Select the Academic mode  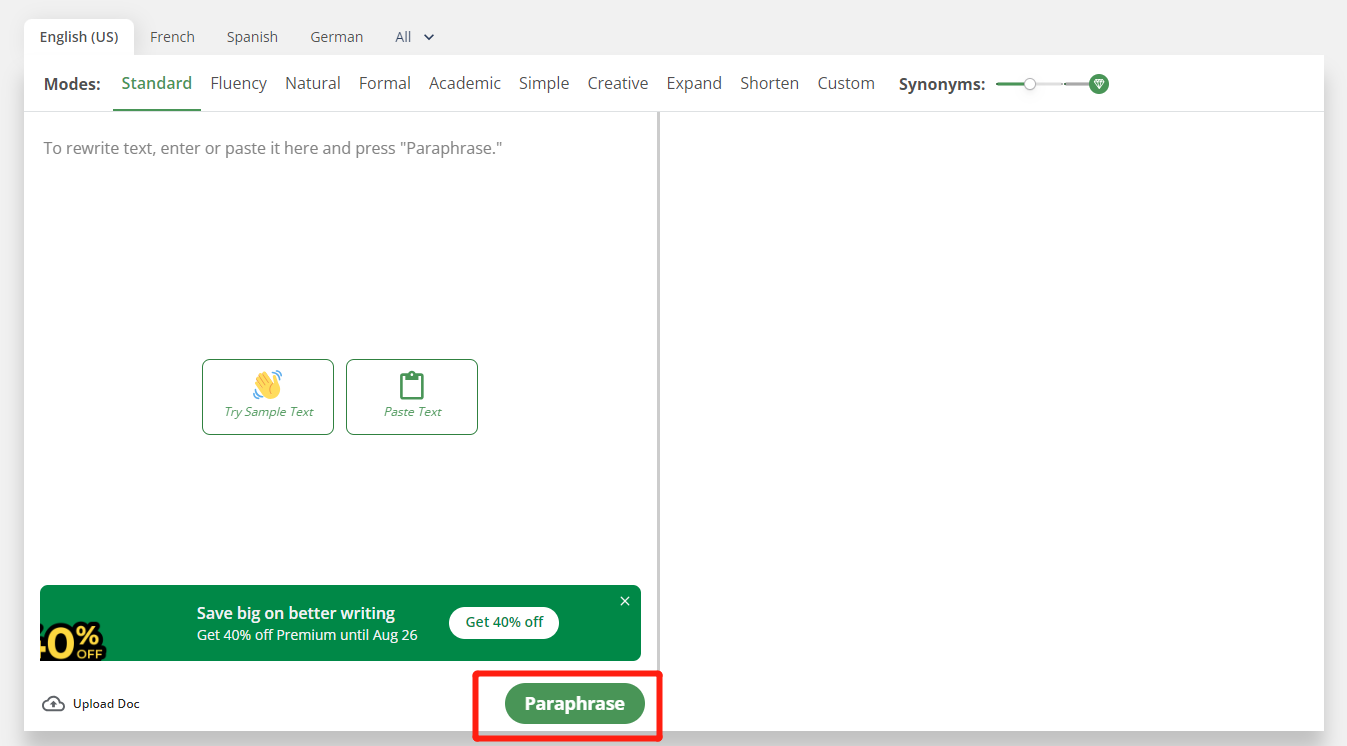(x=465, y=83)
